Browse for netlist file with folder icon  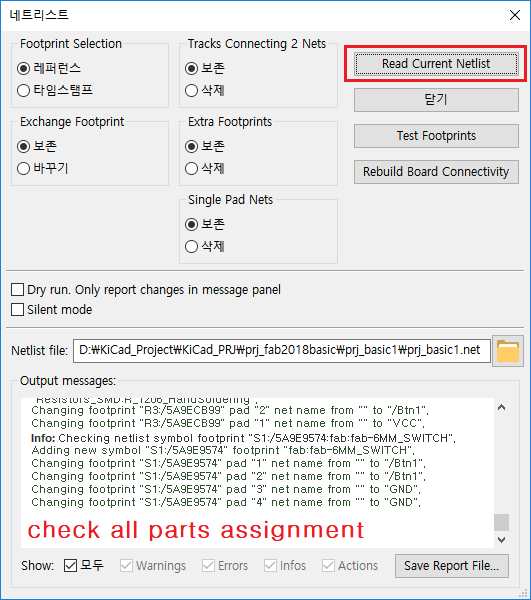point(508,351)
